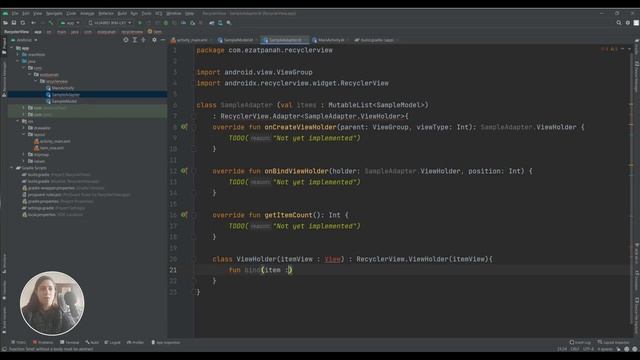Open the Problems tool window
This screenshot has width=640, height=360.
(43, 342)
